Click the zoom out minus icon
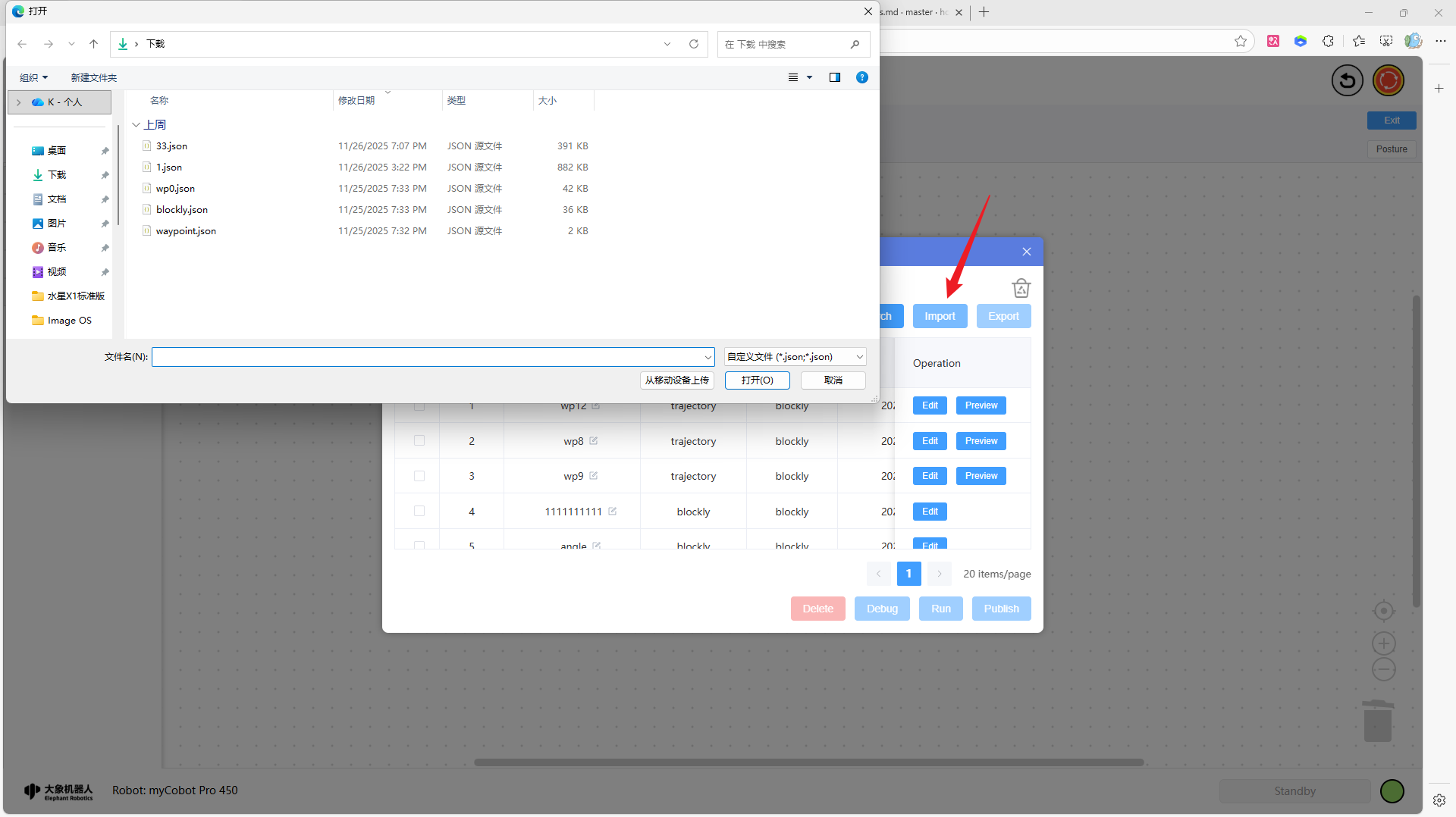The height and width of the screenshot is (817, 1456). [1383, 669]
